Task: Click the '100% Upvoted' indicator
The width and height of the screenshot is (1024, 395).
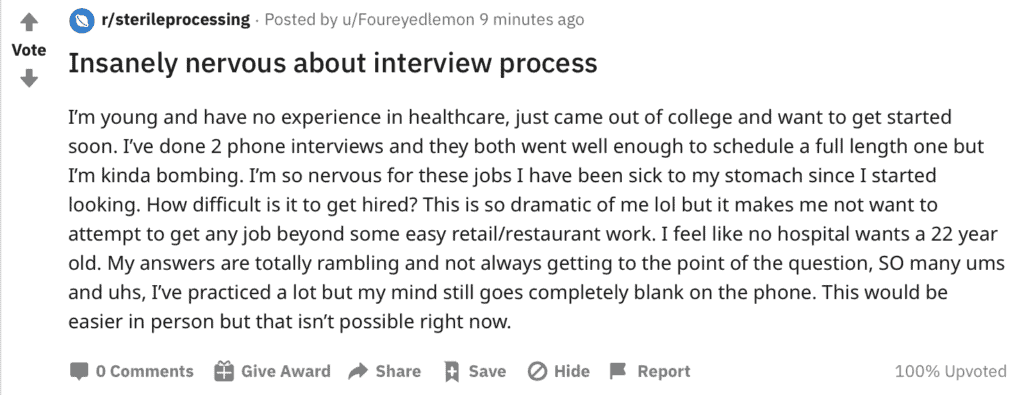Action: coord(950,371)
